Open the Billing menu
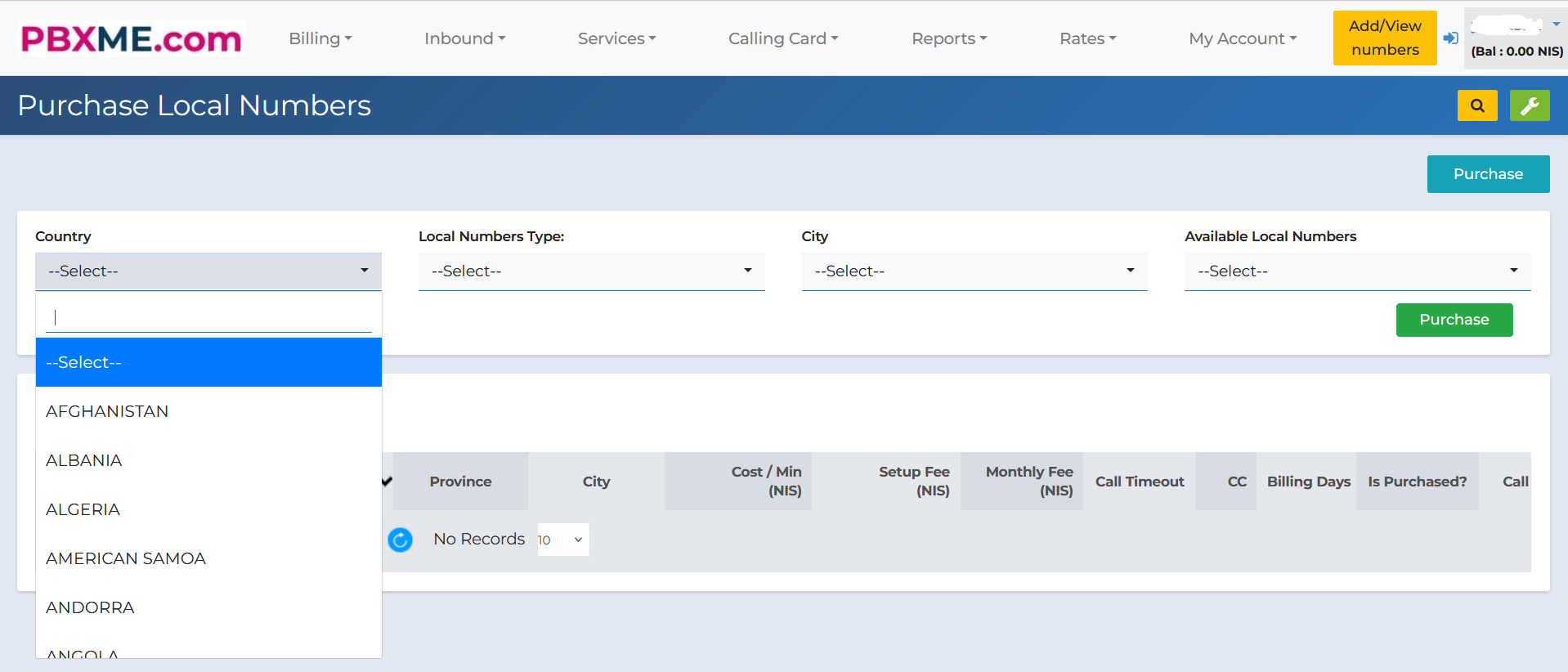This screenshot has height=672, width=1568. pyautogui.click(x=320, y=38)
